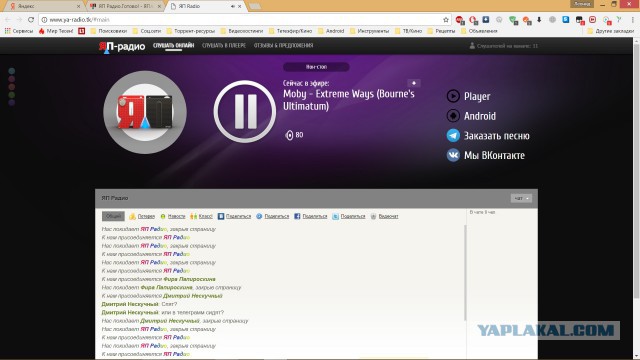This screenshot has width=640, height=360.
Task: Open the Заказать песню link
Action: [x=497, y=136]
